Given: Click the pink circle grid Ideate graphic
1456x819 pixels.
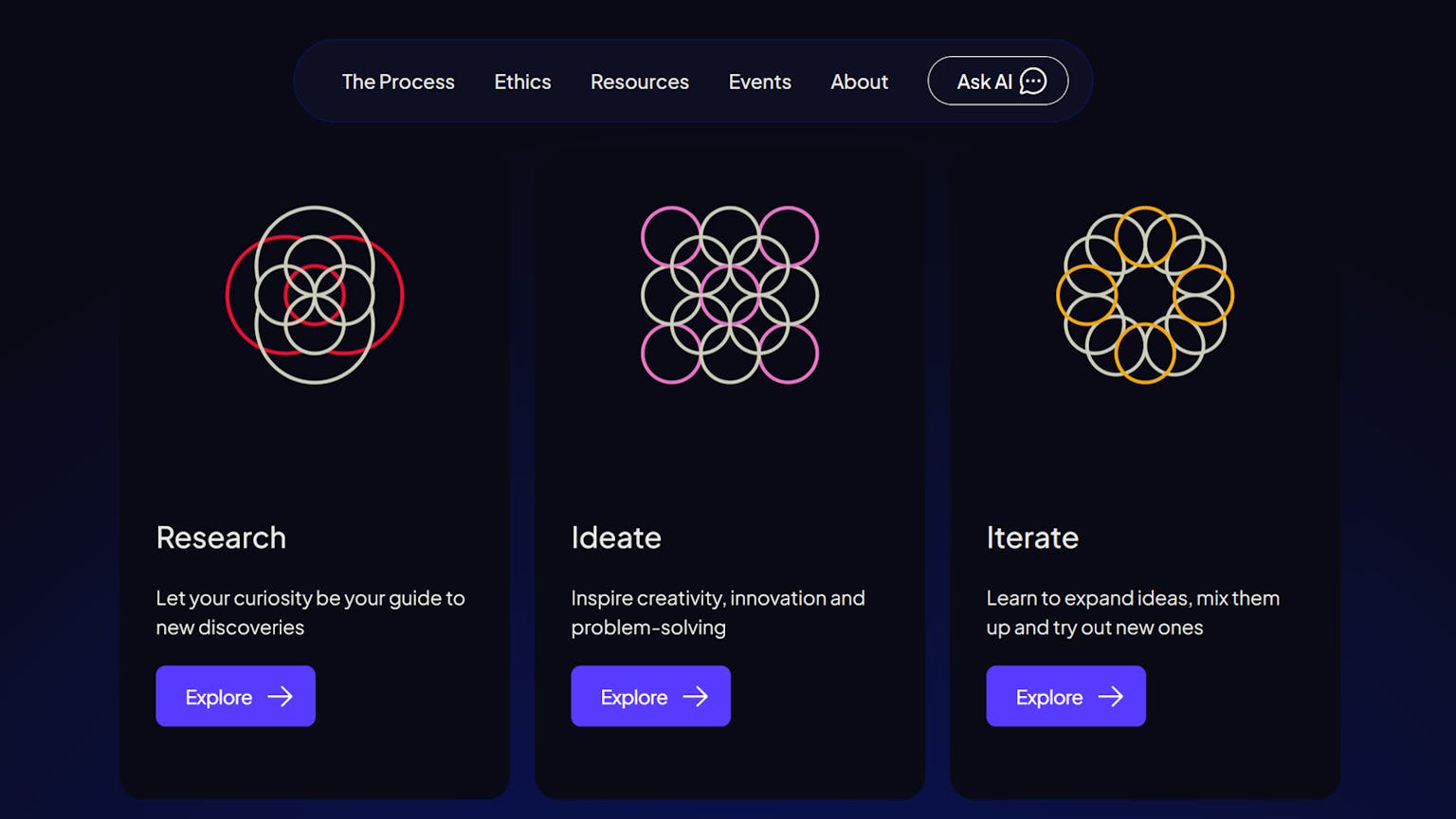Looking at the screenshot, I should click(x=730, y=295).
